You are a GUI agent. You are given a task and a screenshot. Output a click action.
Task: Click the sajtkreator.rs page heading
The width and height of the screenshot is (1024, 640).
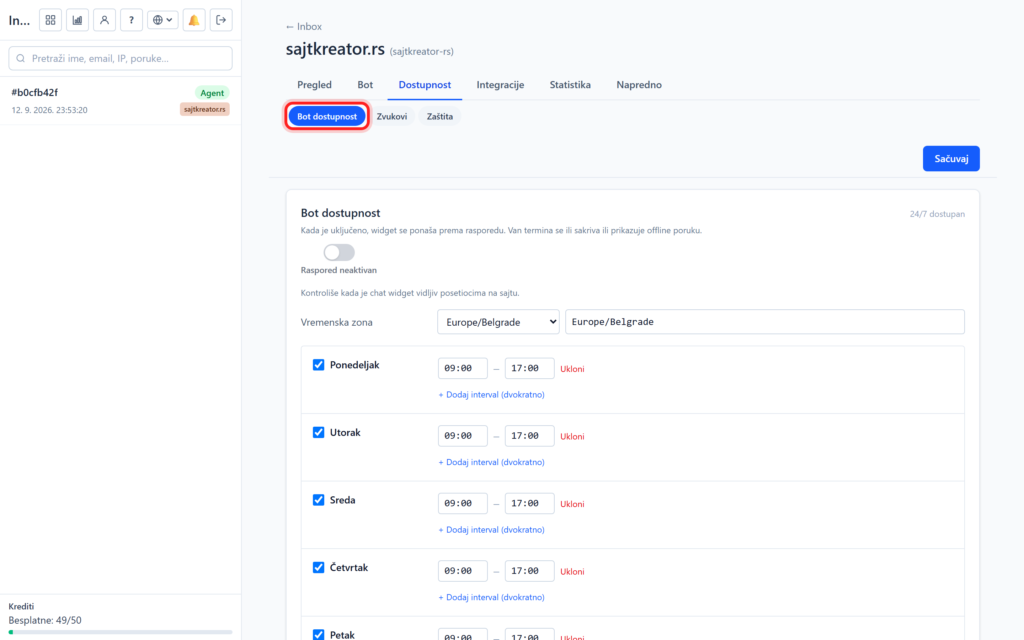[x=335, y=49]
